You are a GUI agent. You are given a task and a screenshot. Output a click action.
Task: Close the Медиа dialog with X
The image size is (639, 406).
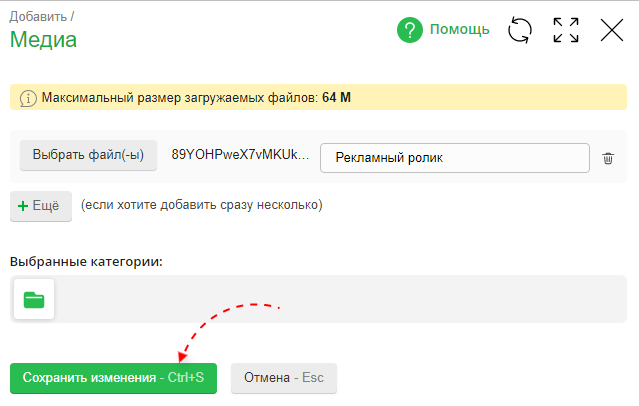point(611,30)
